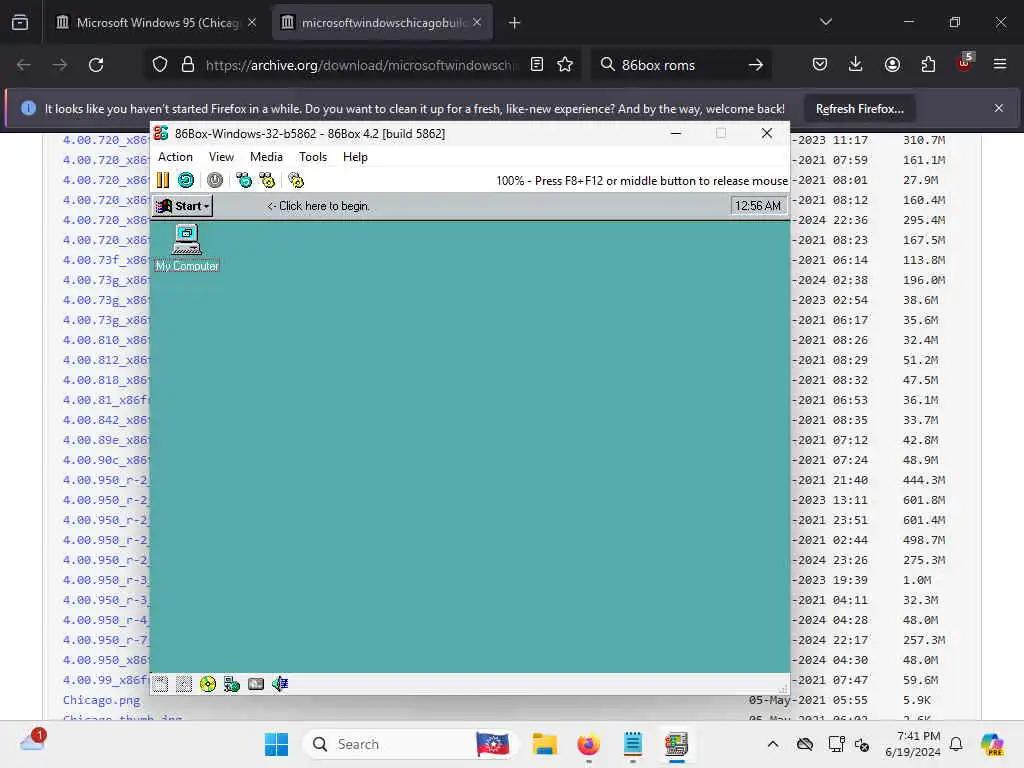Open the Chicago.png file link

coord(101,700)
